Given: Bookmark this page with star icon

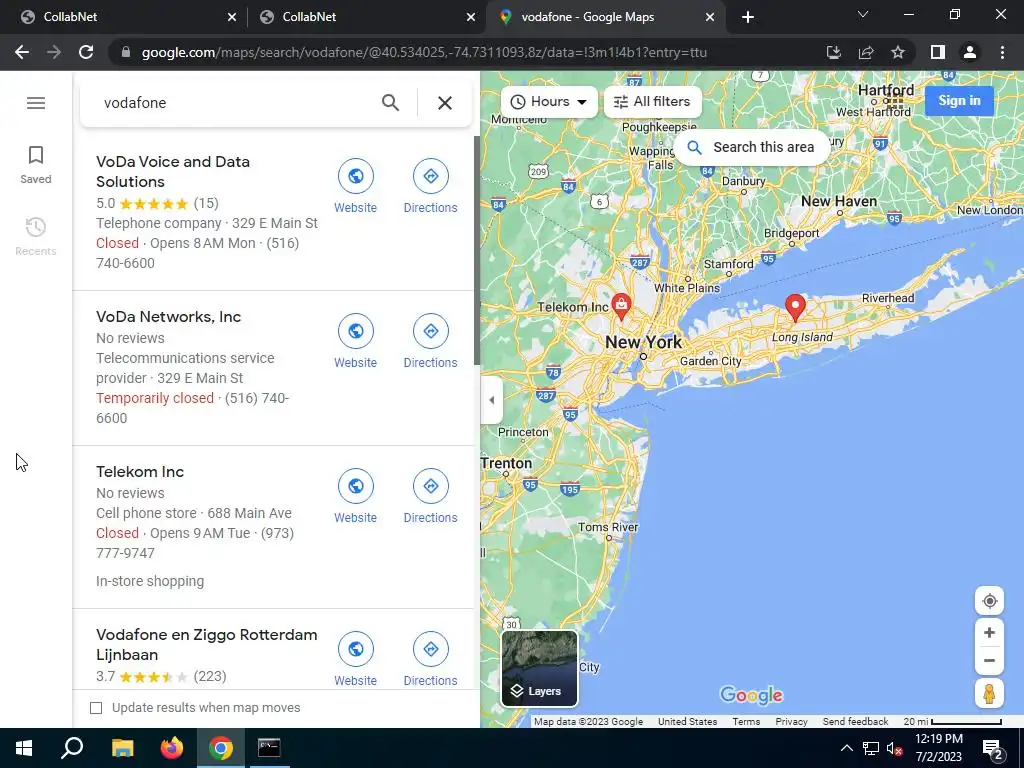Looking at the screenshot, I should (898, 52).
